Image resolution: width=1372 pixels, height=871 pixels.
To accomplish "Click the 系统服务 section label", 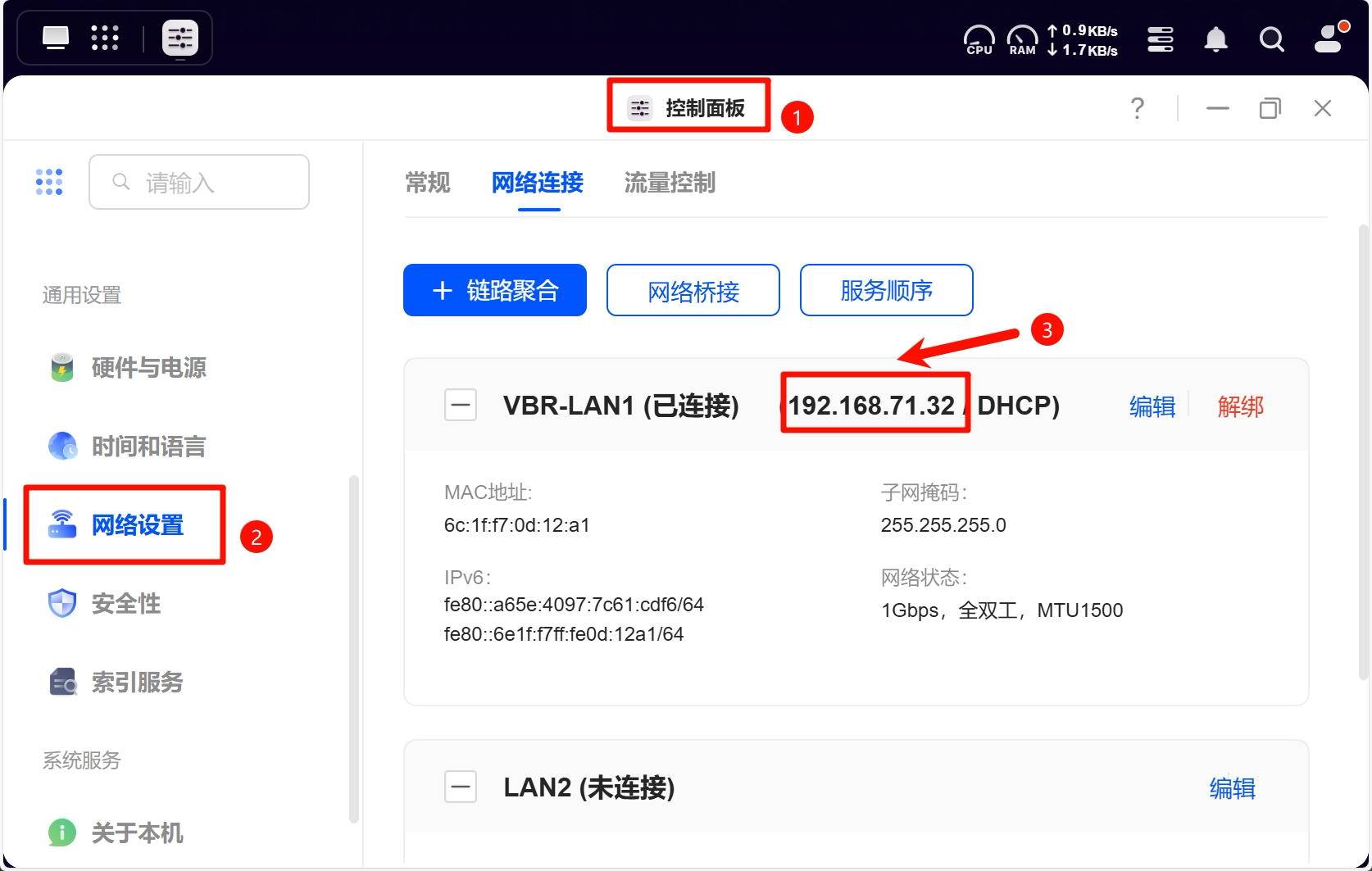I will click(82, 760).
